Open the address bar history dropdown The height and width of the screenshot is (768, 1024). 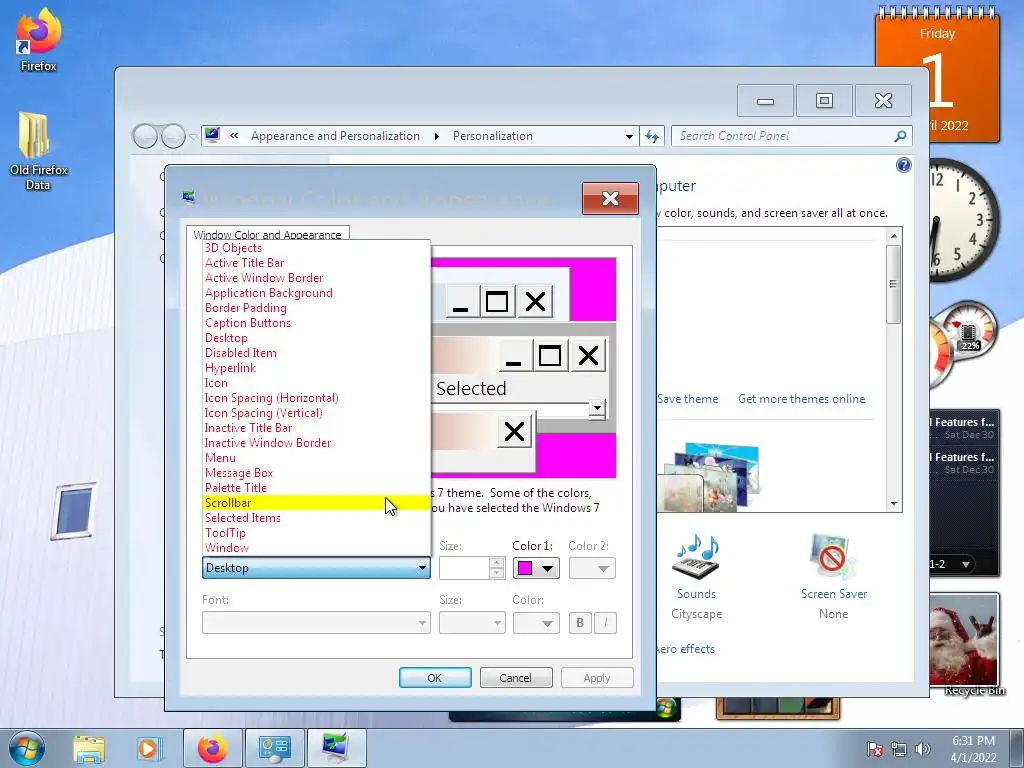click(x=629, y=136)
